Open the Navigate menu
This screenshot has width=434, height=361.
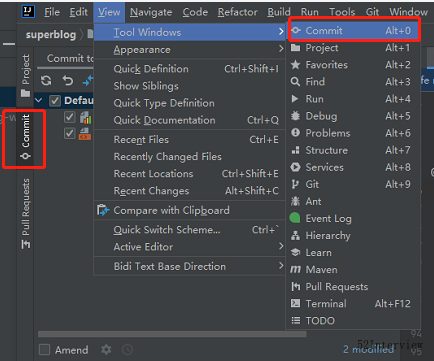[x=151, y=12]
